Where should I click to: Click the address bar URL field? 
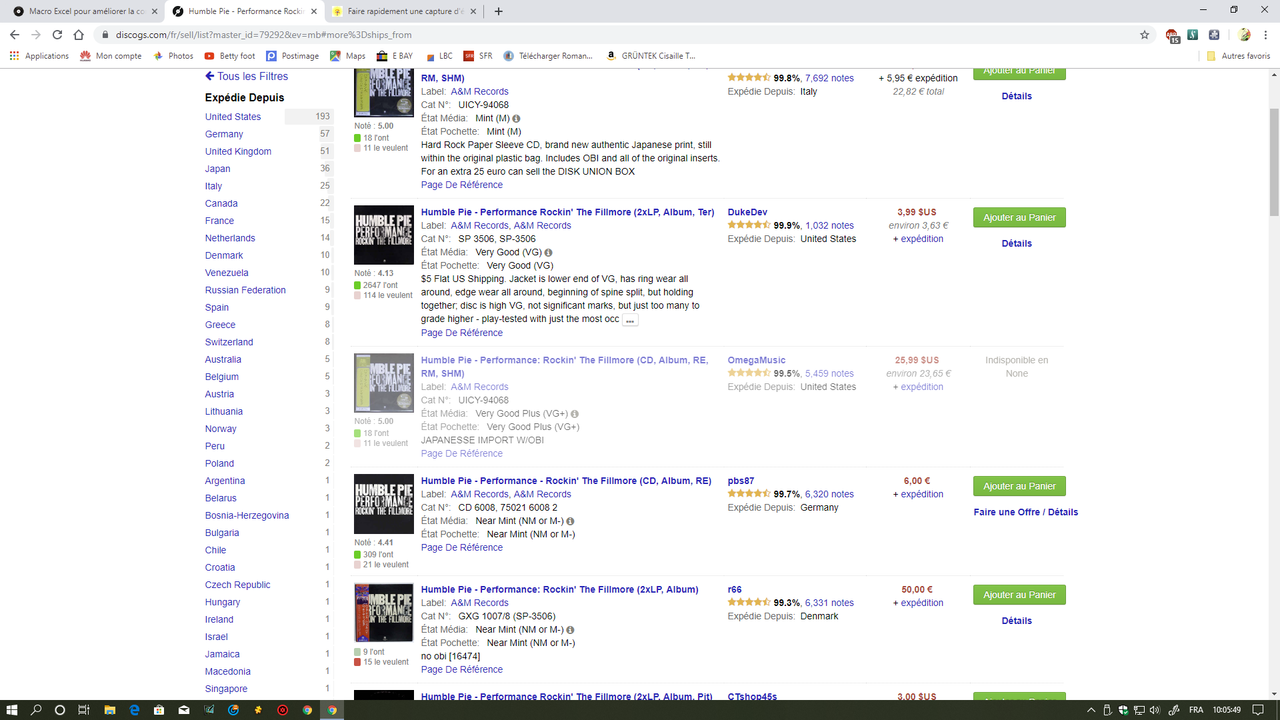coord(620,34)
